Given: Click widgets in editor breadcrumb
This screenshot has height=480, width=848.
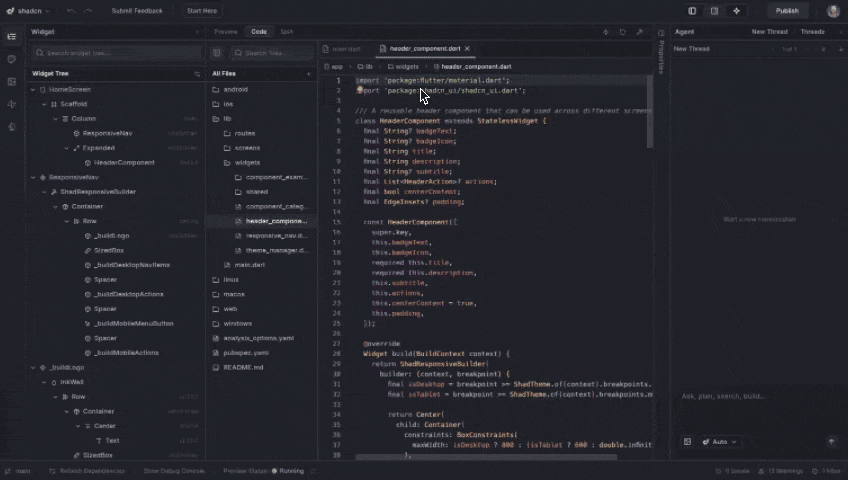Looking at the screenshot, I should coord(407,67).
